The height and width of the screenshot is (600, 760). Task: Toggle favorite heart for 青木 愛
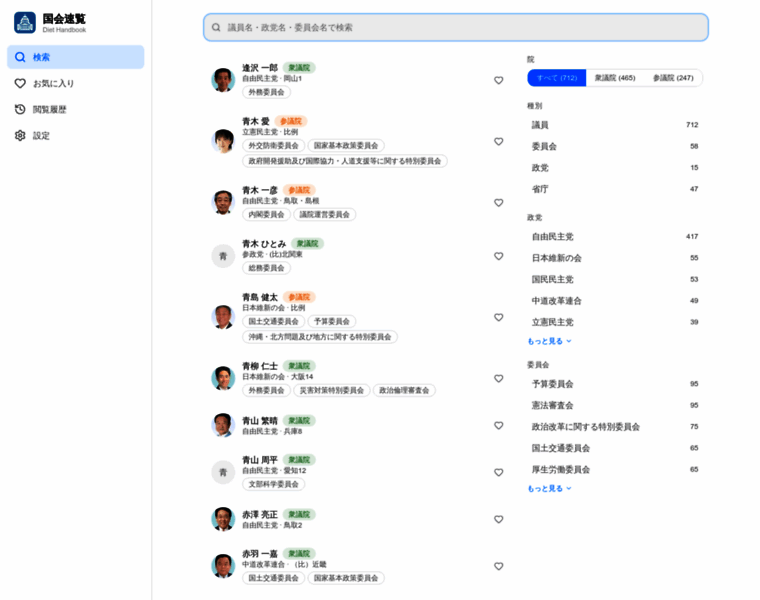point(498,141)
